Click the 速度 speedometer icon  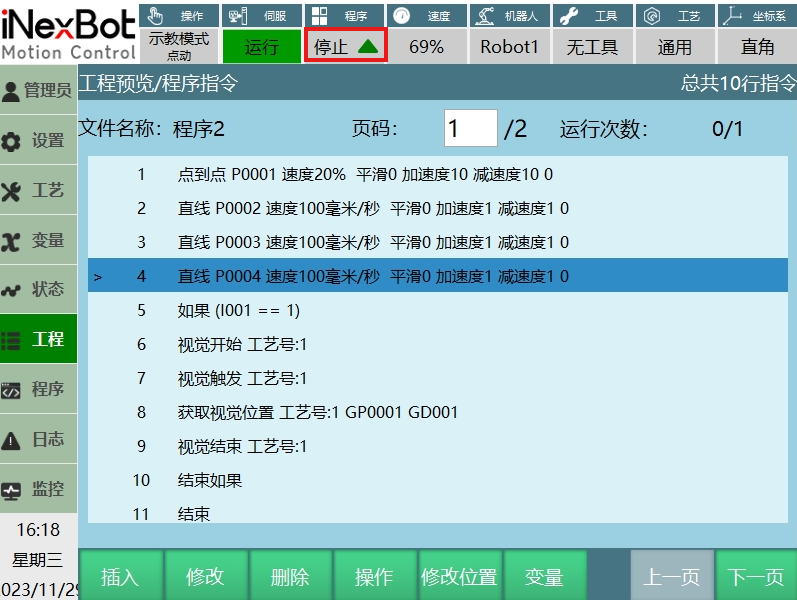402,15
